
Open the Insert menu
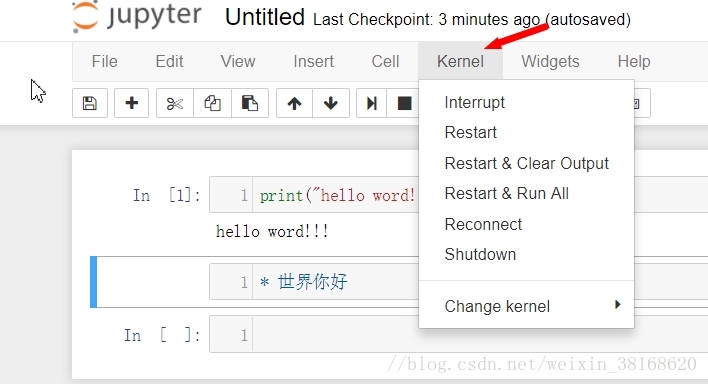(313, 61)
